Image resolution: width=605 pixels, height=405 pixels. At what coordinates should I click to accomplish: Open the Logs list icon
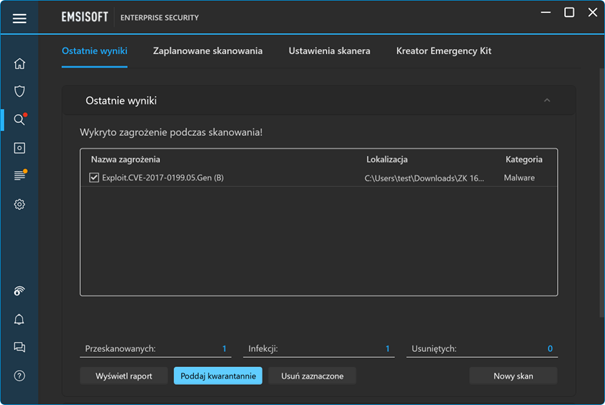[x=19, y=176]
